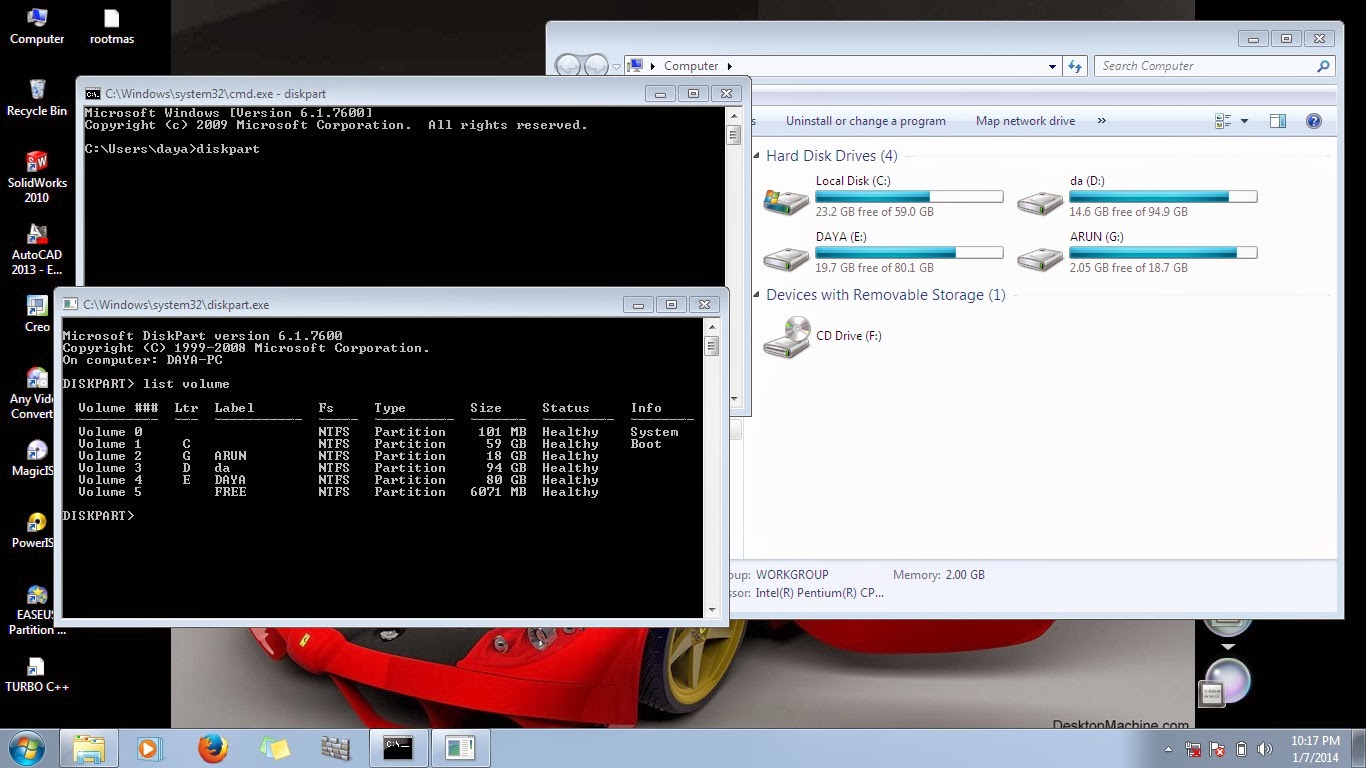This screenshot has height=768, width=1366.
Task: Click the battery tray icon
Action: coord(1241,749)
